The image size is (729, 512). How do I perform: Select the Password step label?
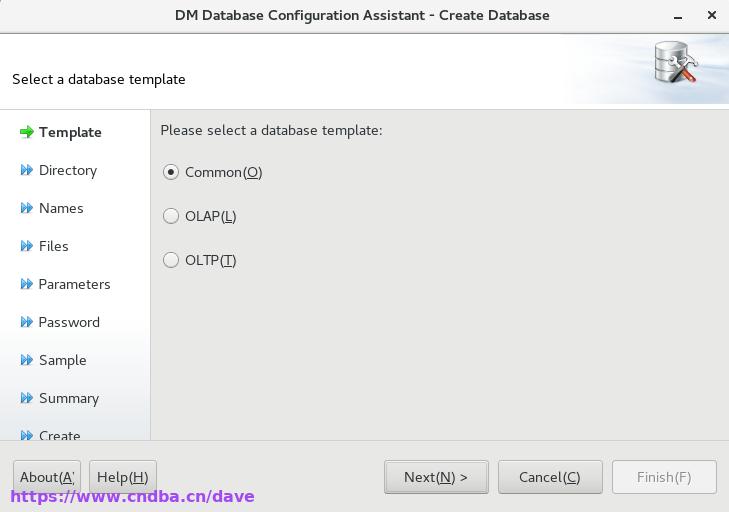coord(69,322)
